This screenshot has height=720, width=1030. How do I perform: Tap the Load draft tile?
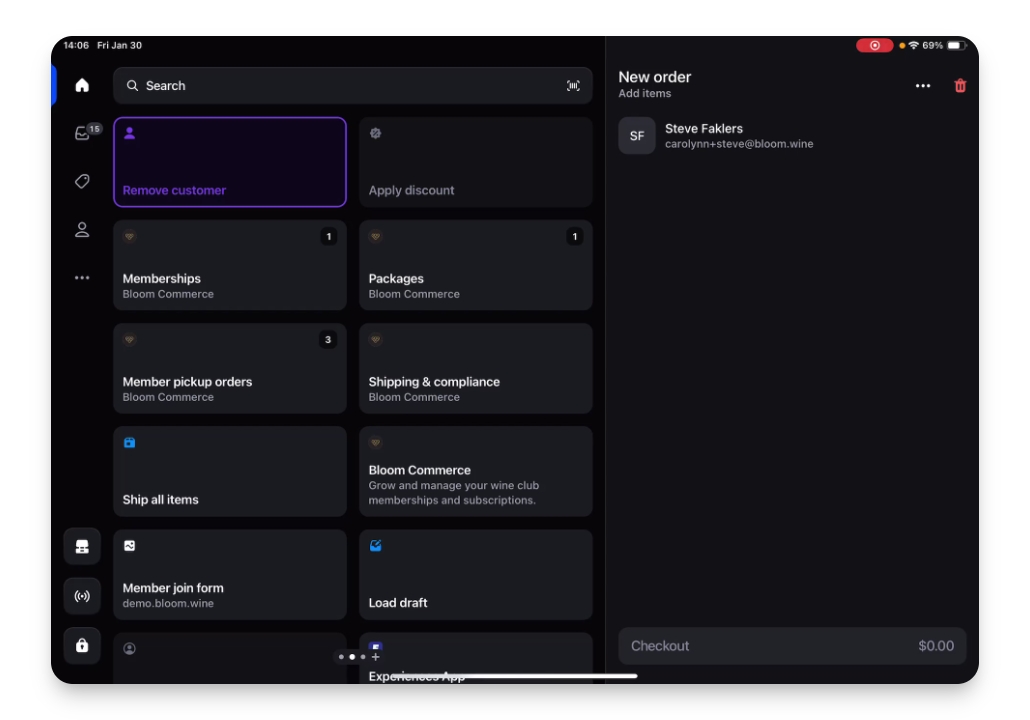coord(476,575)
